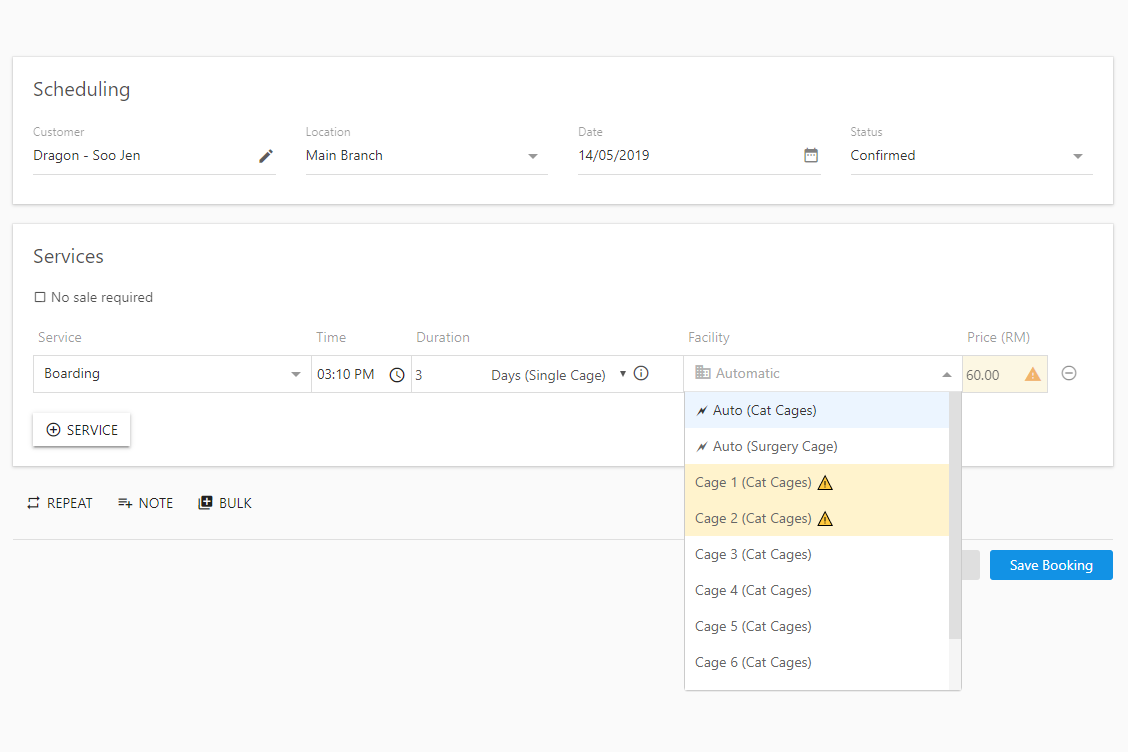The width and height of the screenshot is (1128, 752).
Task: Choose Cage 5 (Cat Cages) from the list
Action: [x=753, y=626]
